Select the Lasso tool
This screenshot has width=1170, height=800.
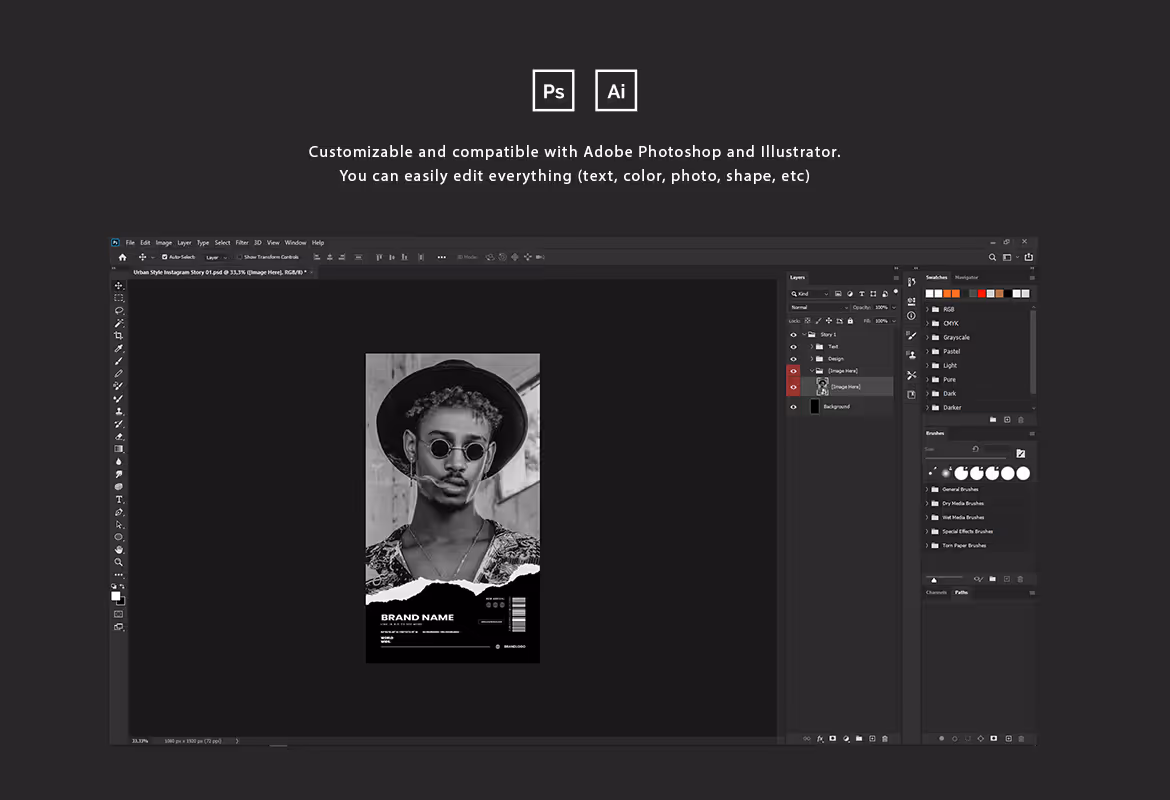[x=119, y=310]
